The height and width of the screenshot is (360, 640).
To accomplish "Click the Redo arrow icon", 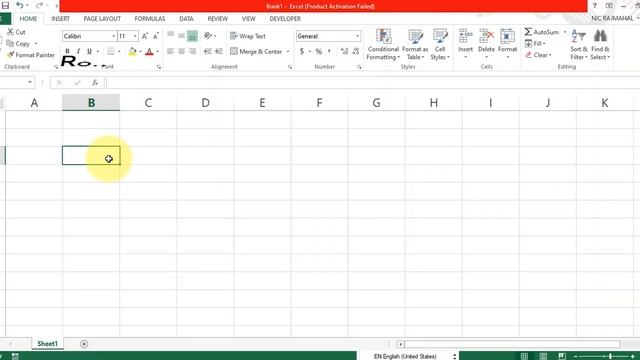I will 39,6.
